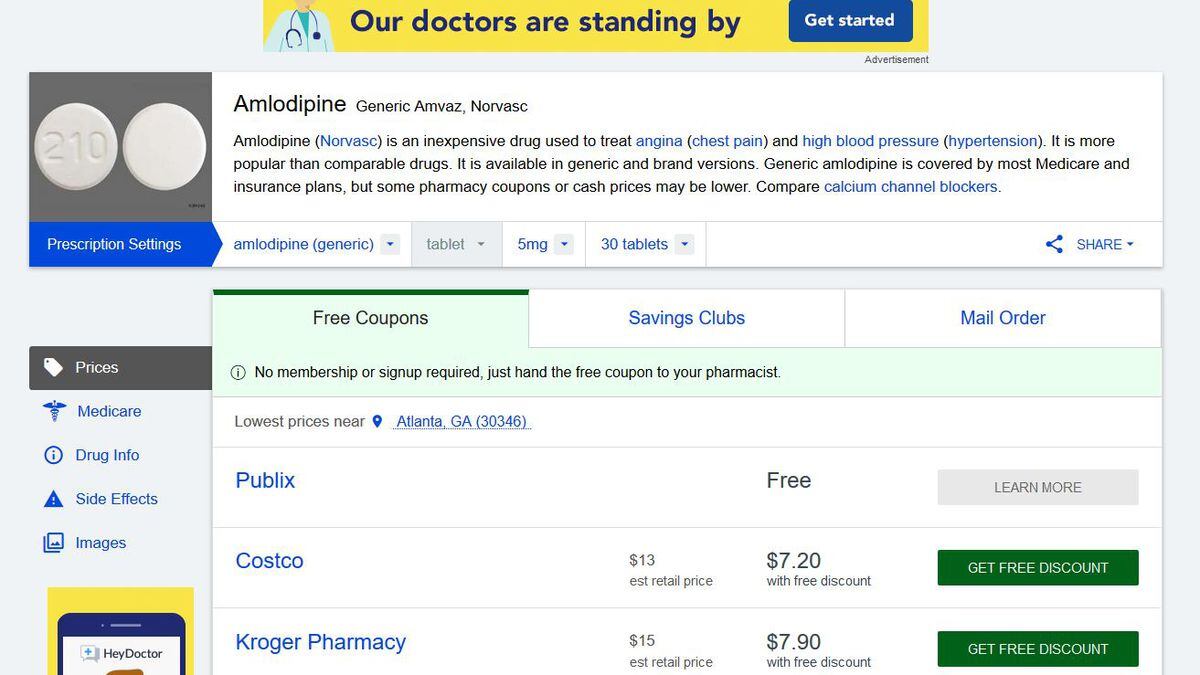
Task: Click the Drug Info circle icon
Action: click(x=54, y=455)
